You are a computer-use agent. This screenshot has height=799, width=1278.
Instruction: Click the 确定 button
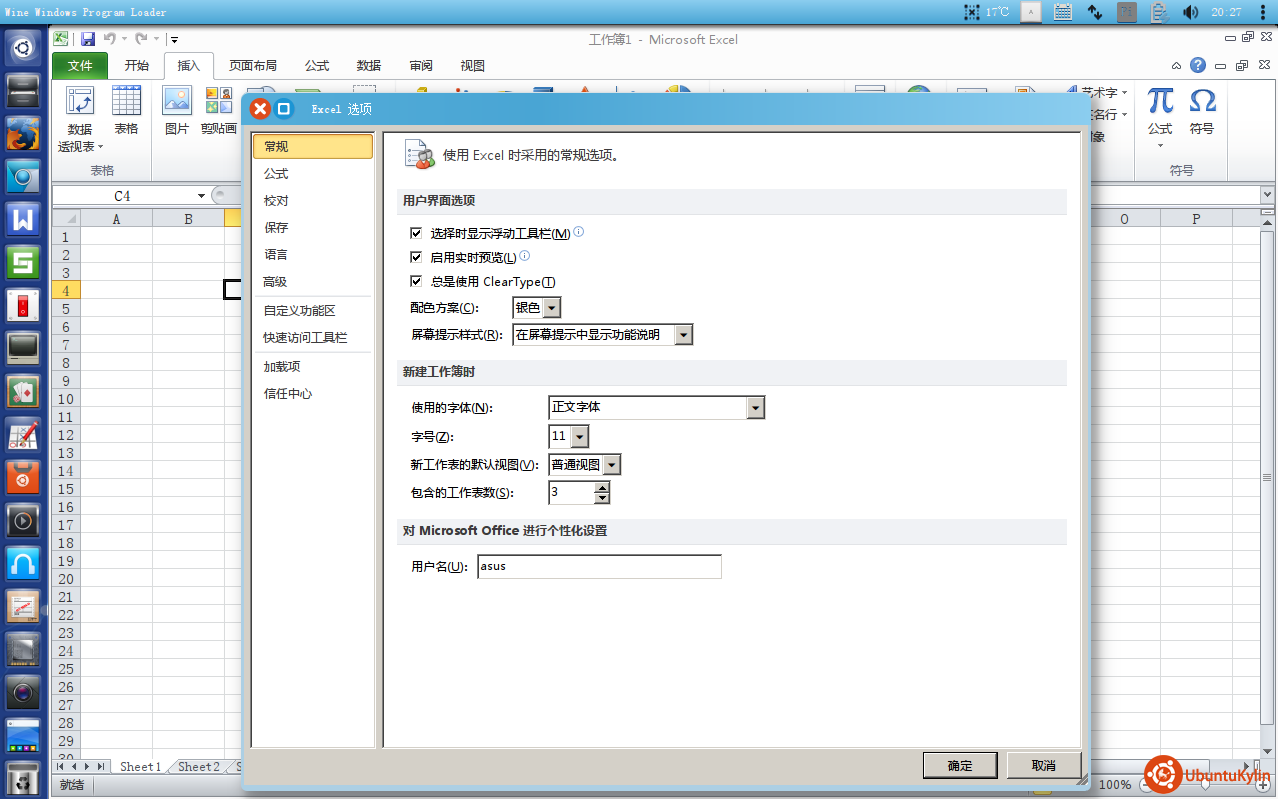coord(959,765)
